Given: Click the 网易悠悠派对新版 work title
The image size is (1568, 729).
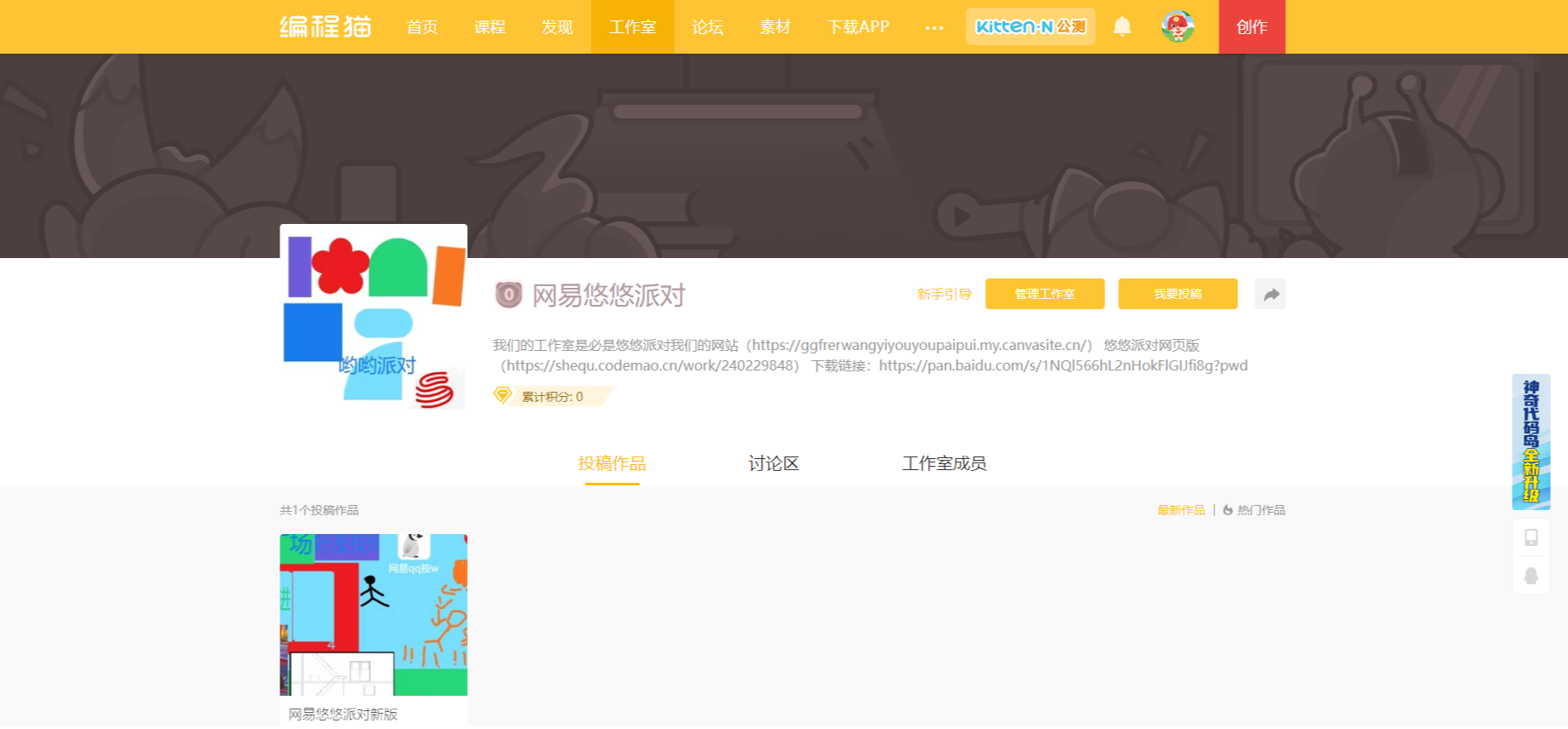Looking at the screenshot, I should coord(343,715).
